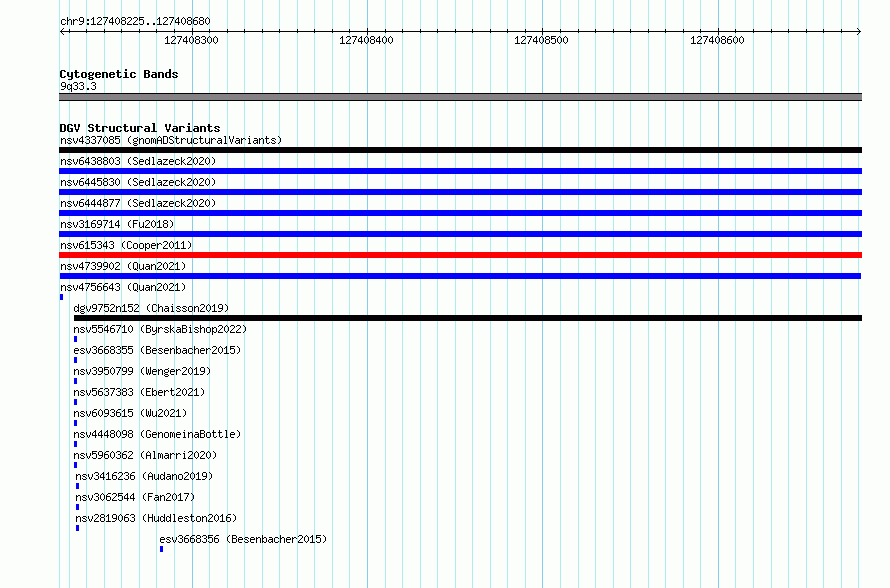The width and height of the screenshot is (890, 588).
Task: Click the nsv6093615 (Wu2021) blue marker
Action: [x=75, y=423]
